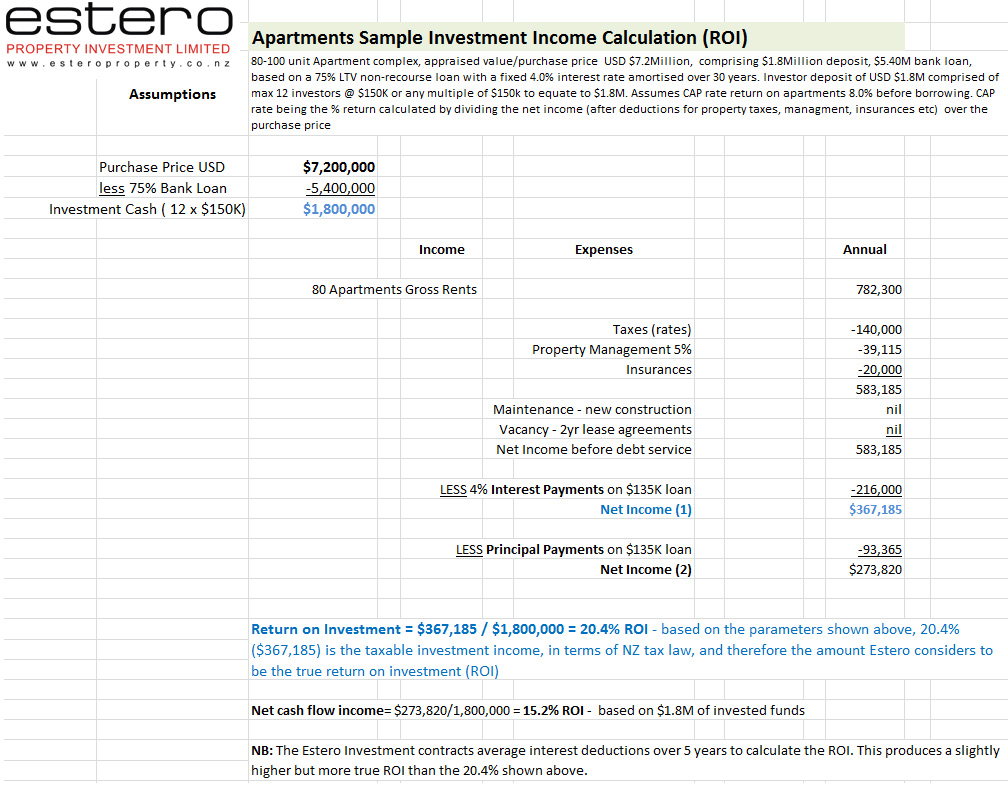Click the blue $367,185 Net Income value

(876, 509)
